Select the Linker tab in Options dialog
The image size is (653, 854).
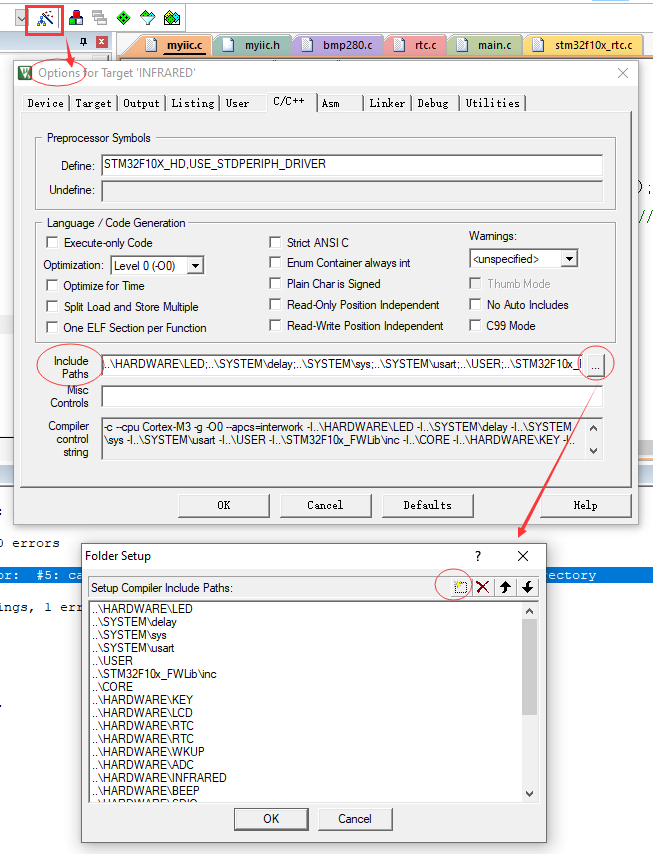(x=387, y=103)
